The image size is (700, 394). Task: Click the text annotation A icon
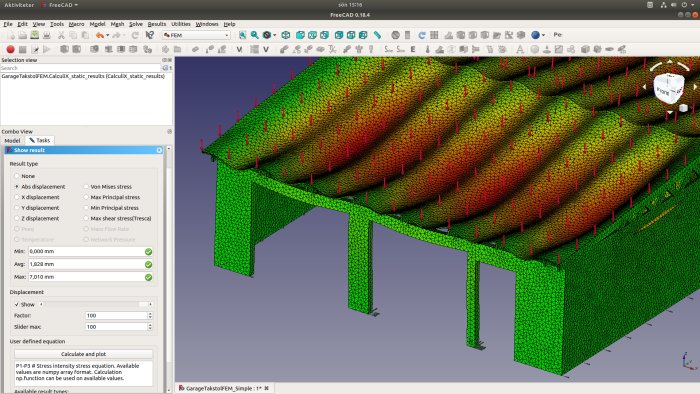click(x=520, y=49)
